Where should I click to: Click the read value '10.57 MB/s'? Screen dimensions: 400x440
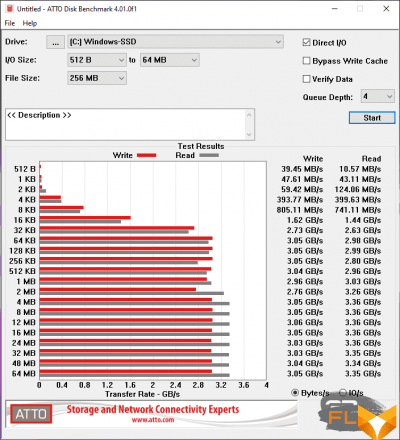click(x=360, y=169)
